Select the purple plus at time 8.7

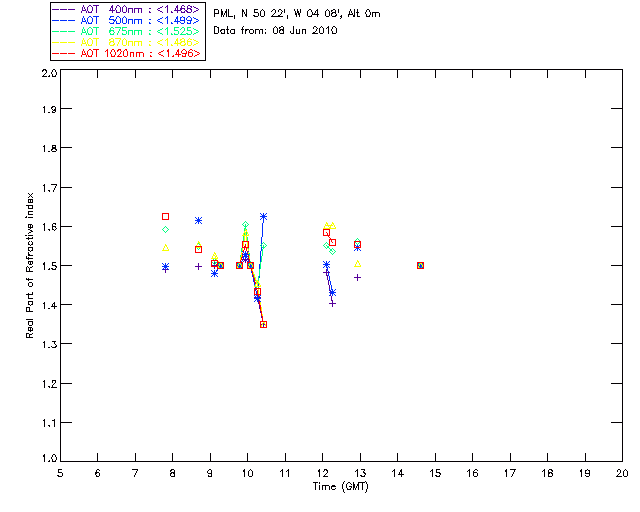(x=198, y=266)
